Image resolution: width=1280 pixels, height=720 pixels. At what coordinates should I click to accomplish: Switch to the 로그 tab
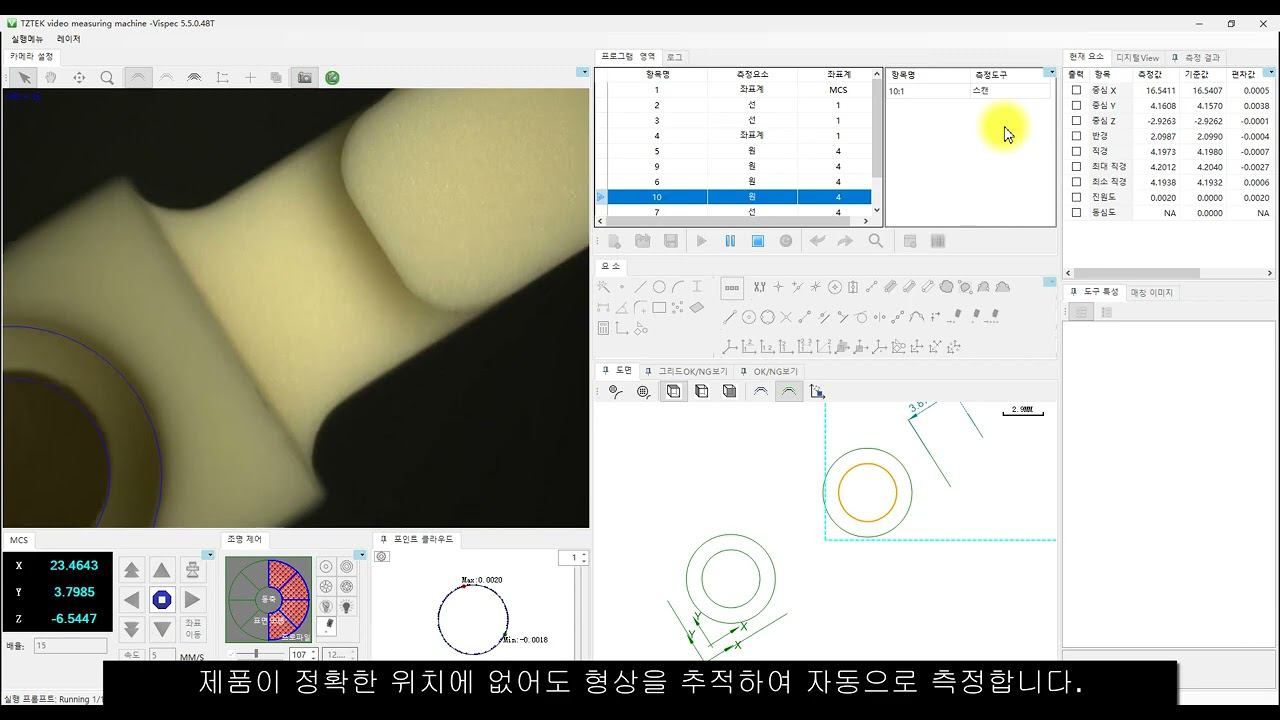tap(674, 58)
